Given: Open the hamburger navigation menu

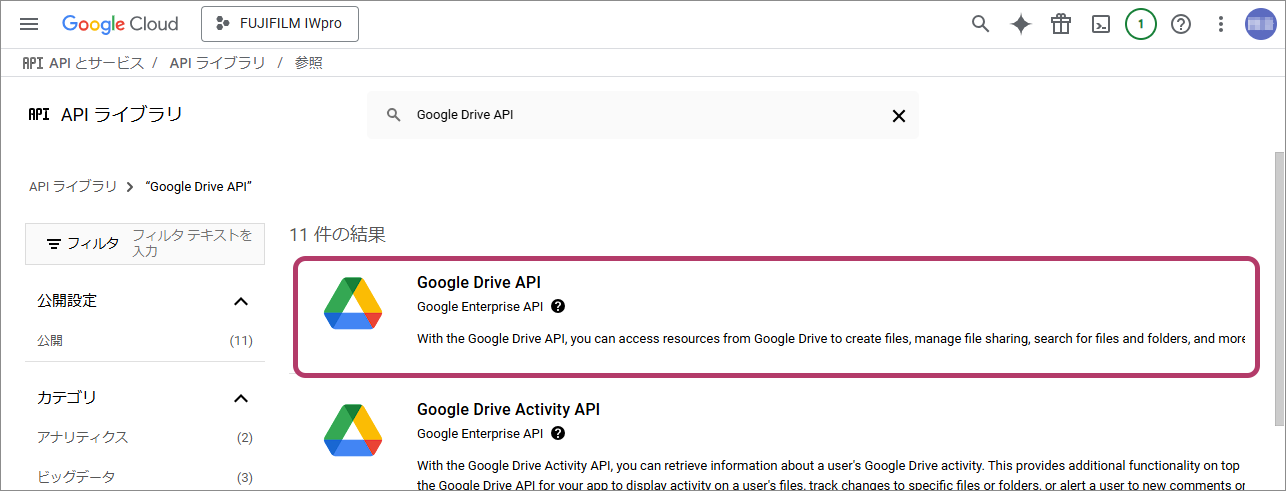Looking at the screenshot, I should tap(29, 24).
